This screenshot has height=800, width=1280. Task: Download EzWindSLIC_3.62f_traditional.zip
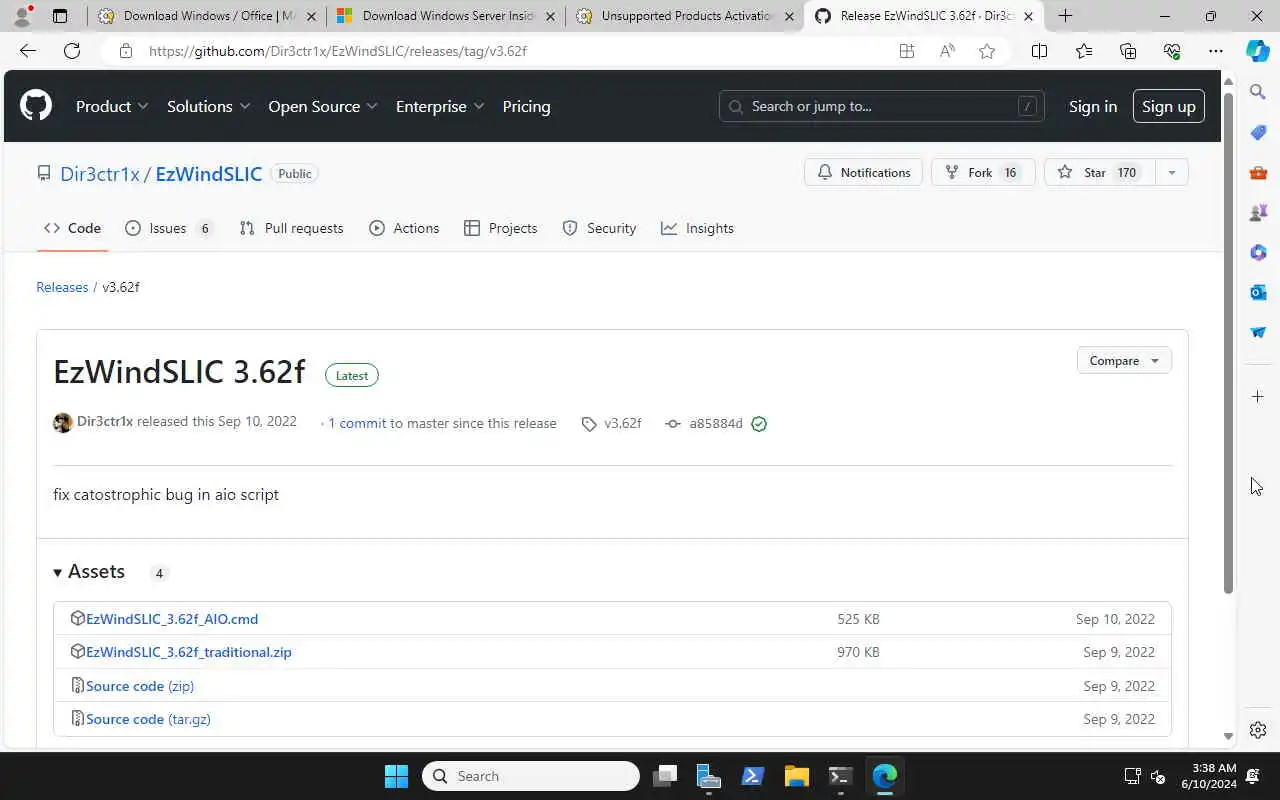pyautogui.click(x=189, y=652)
